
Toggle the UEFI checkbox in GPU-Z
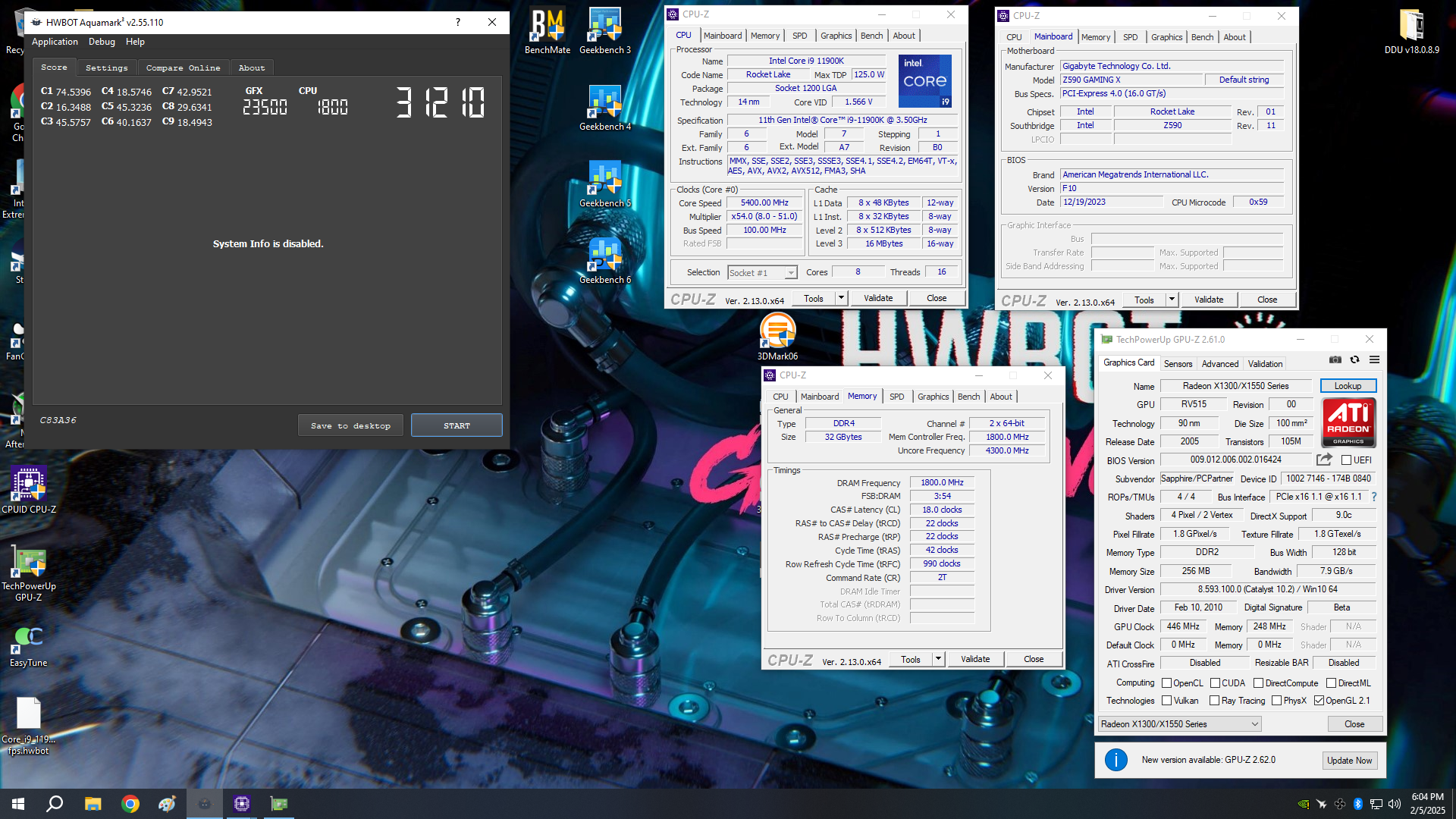pos(1347,460)
